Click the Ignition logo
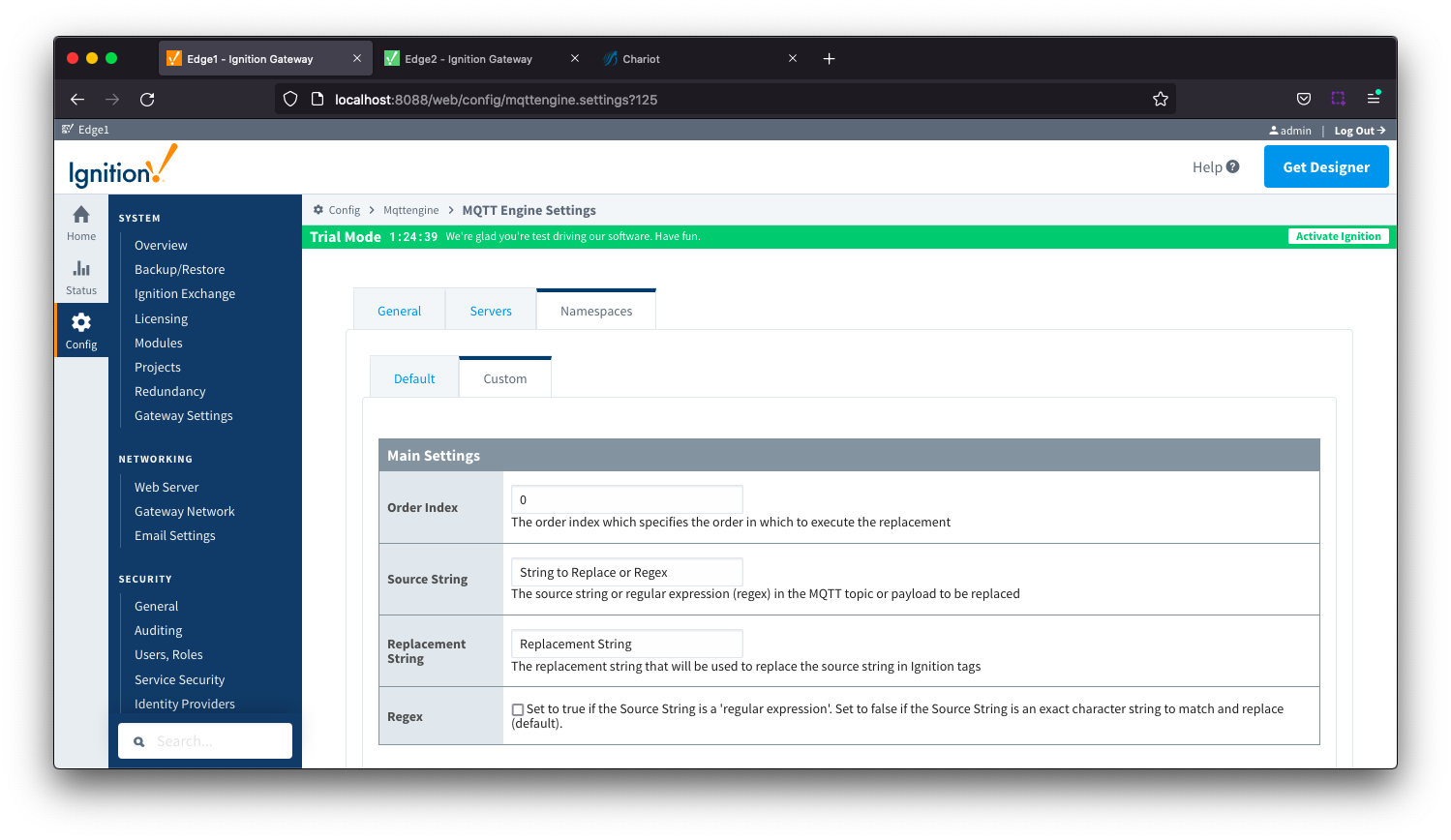This screenshot has width=1451, height=840. 123,166
